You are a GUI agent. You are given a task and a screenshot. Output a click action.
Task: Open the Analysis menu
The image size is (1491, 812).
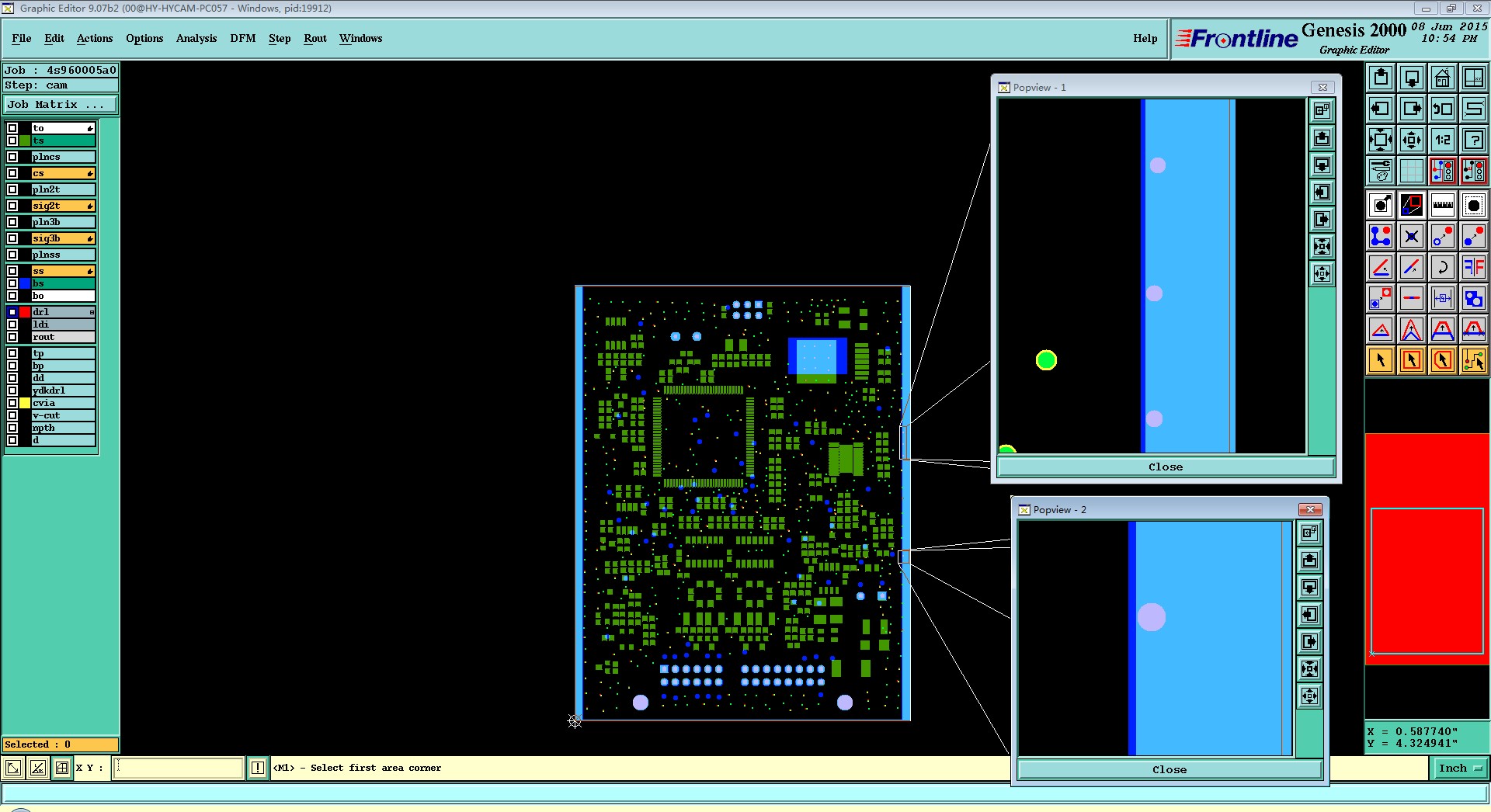(x=196, y=38)
